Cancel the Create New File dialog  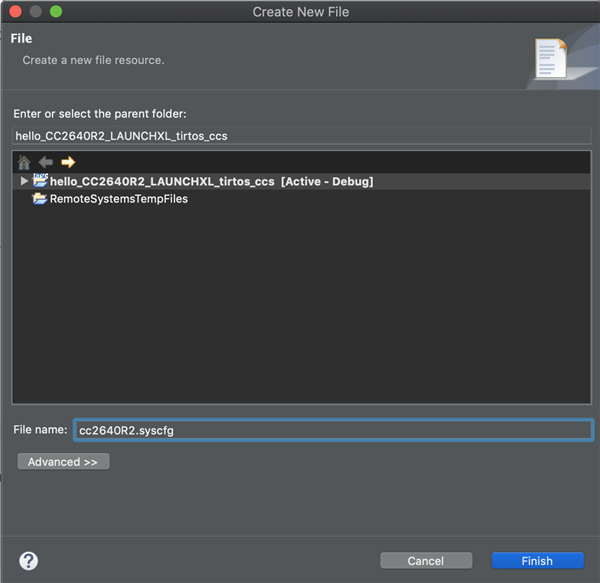click(426, 561)
